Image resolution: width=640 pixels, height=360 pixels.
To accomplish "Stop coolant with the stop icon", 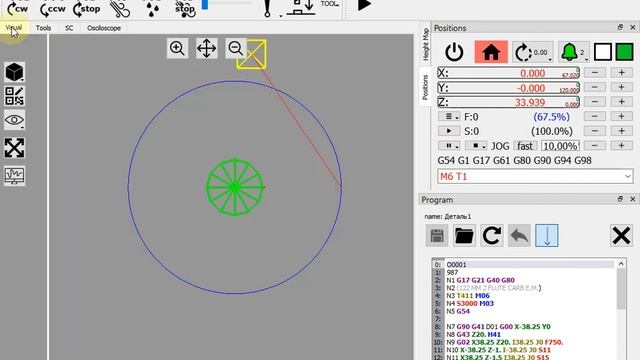I will [x=185, y=9].
